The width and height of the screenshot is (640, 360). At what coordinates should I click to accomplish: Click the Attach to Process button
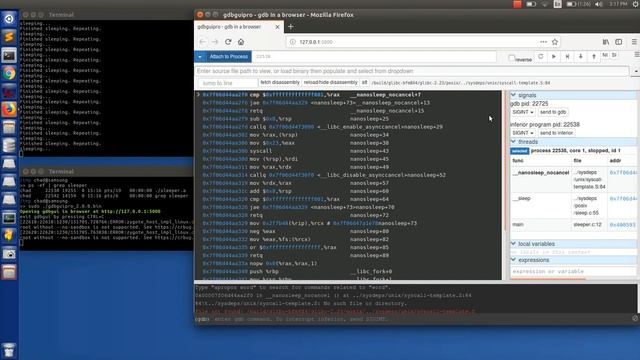[x=229, y=57]
